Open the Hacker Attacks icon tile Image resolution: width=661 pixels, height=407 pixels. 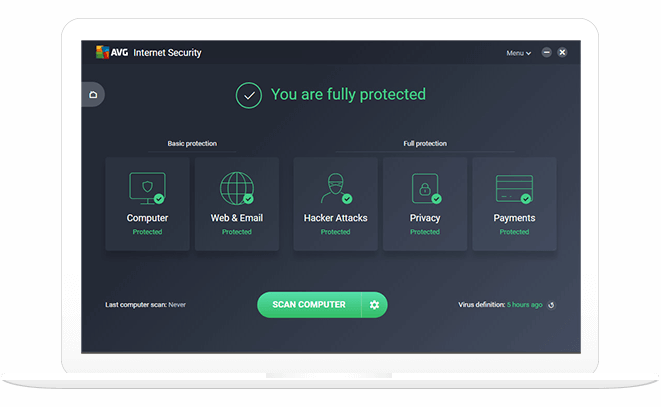(x=335, y=188)
